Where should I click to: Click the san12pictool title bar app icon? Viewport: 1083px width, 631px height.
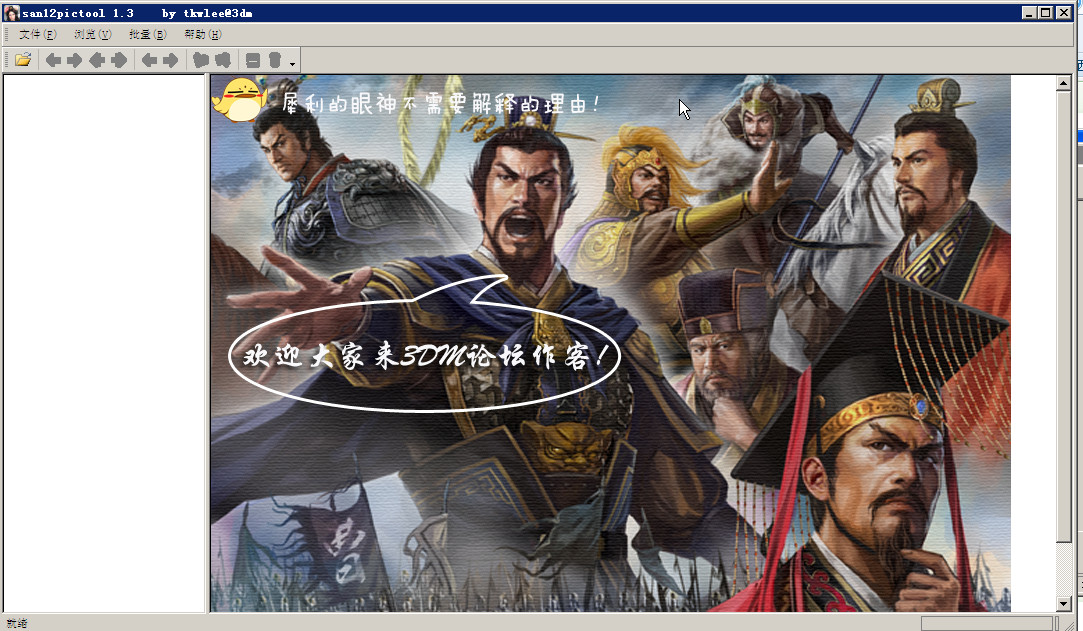pos(12,13)
